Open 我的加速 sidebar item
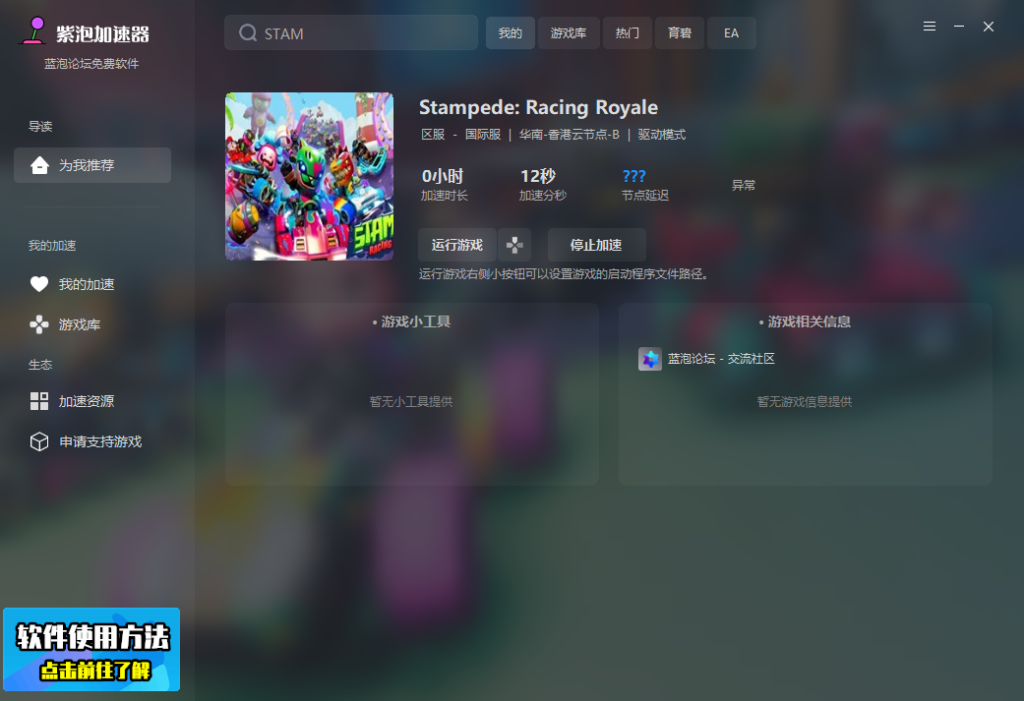Screen dimensions: 1024x701 [x=86, y=284]
